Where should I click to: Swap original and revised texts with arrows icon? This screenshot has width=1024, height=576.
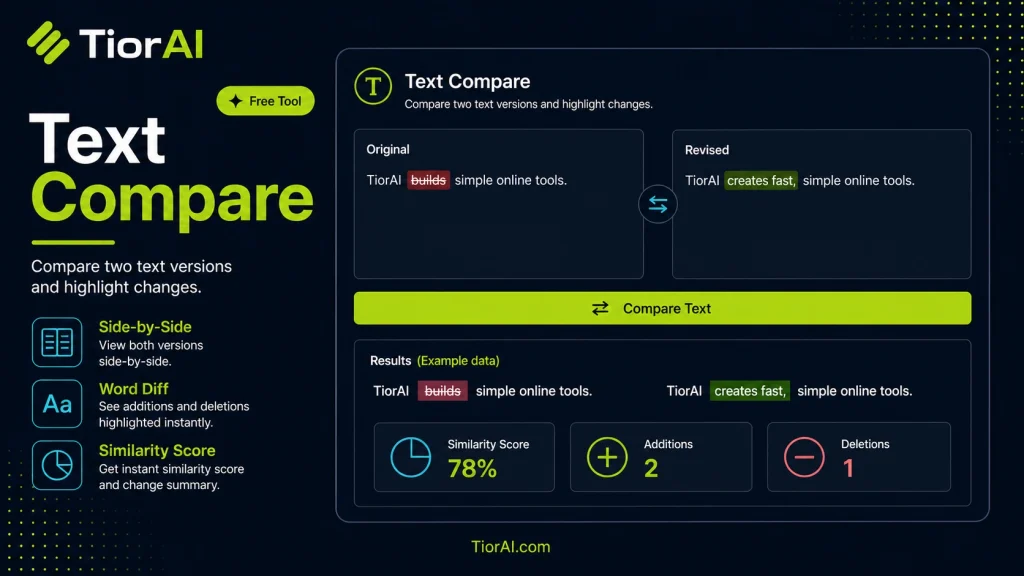(658, 204)
